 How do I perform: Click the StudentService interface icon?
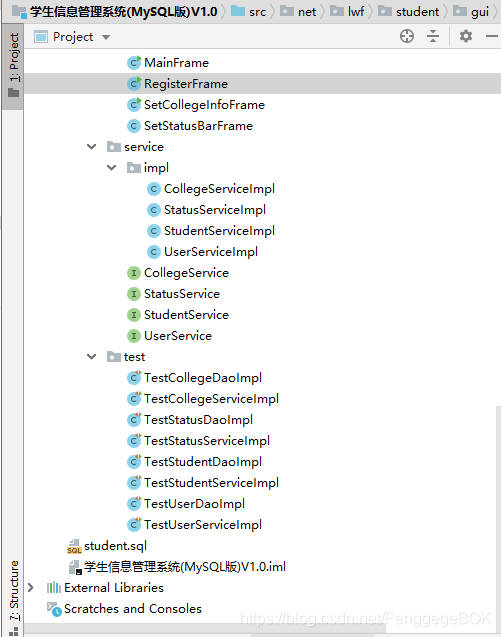[134, 315]
